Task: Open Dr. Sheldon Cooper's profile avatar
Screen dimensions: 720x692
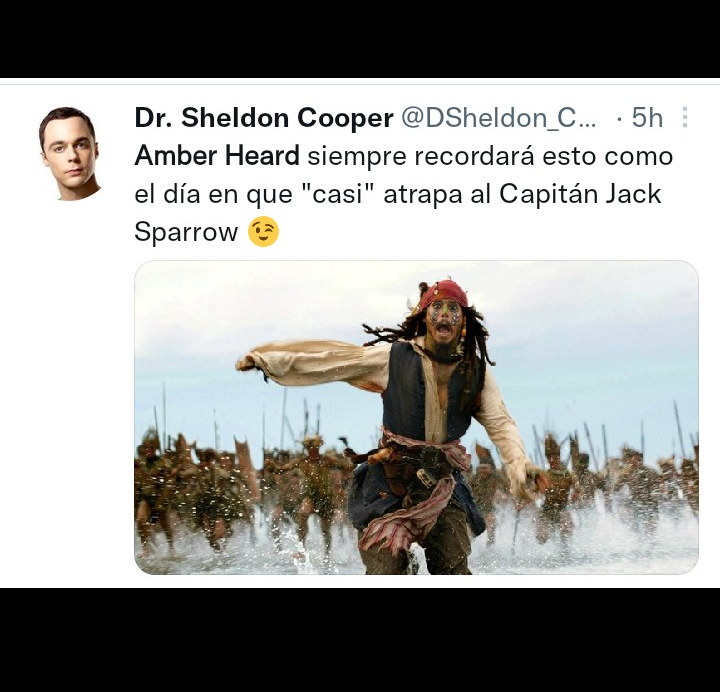Action: [70, 153]
